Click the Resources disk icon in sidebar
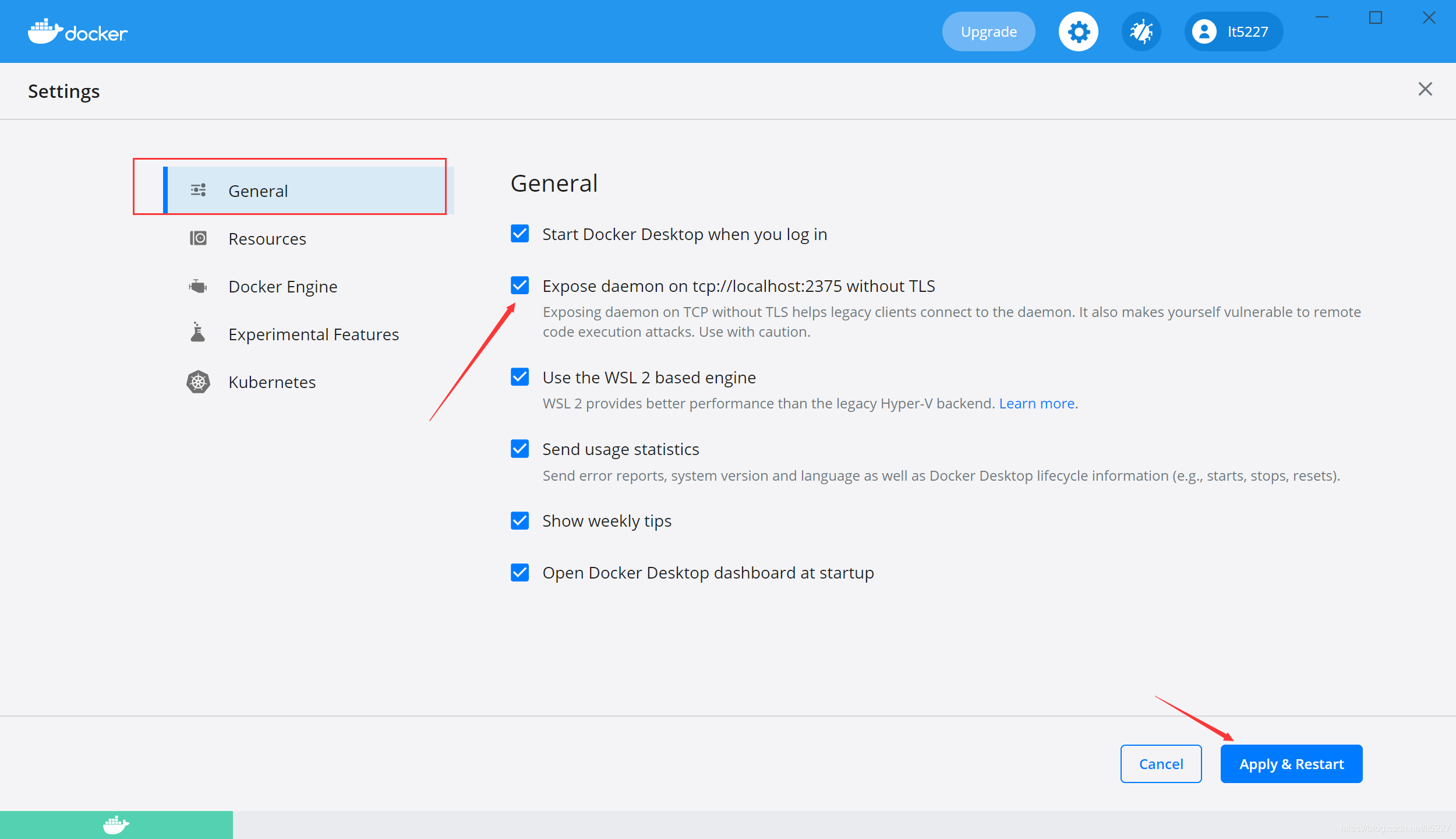Image resolution: width=1456 pixels, height=839 pixels. 198,238
